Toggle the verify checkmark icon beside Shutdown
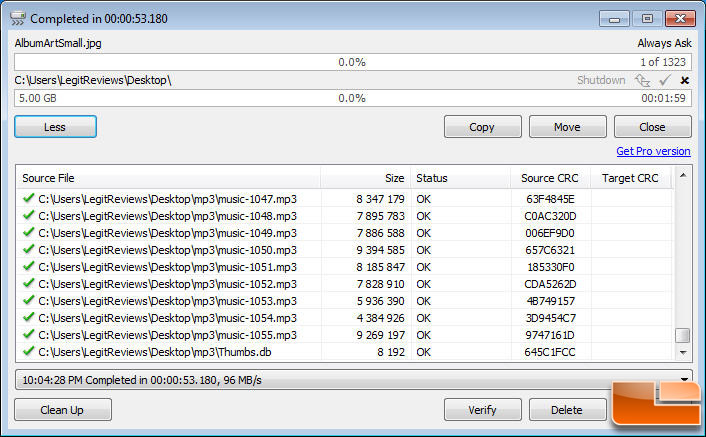Screen dimensions: 706x437 665,81
